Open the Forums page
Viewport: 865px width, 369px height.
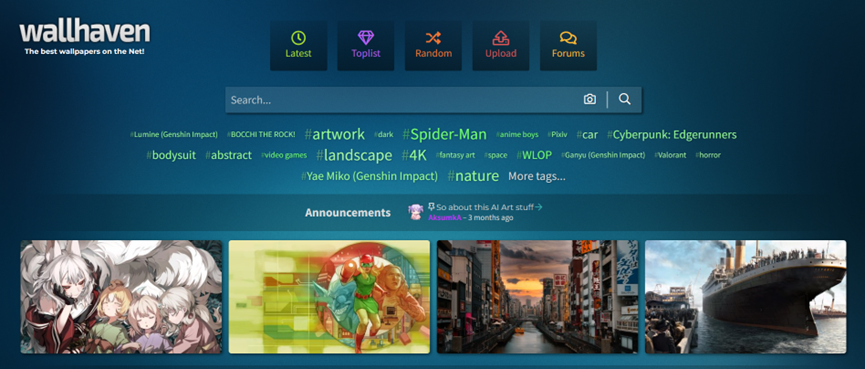pos(568,46)
